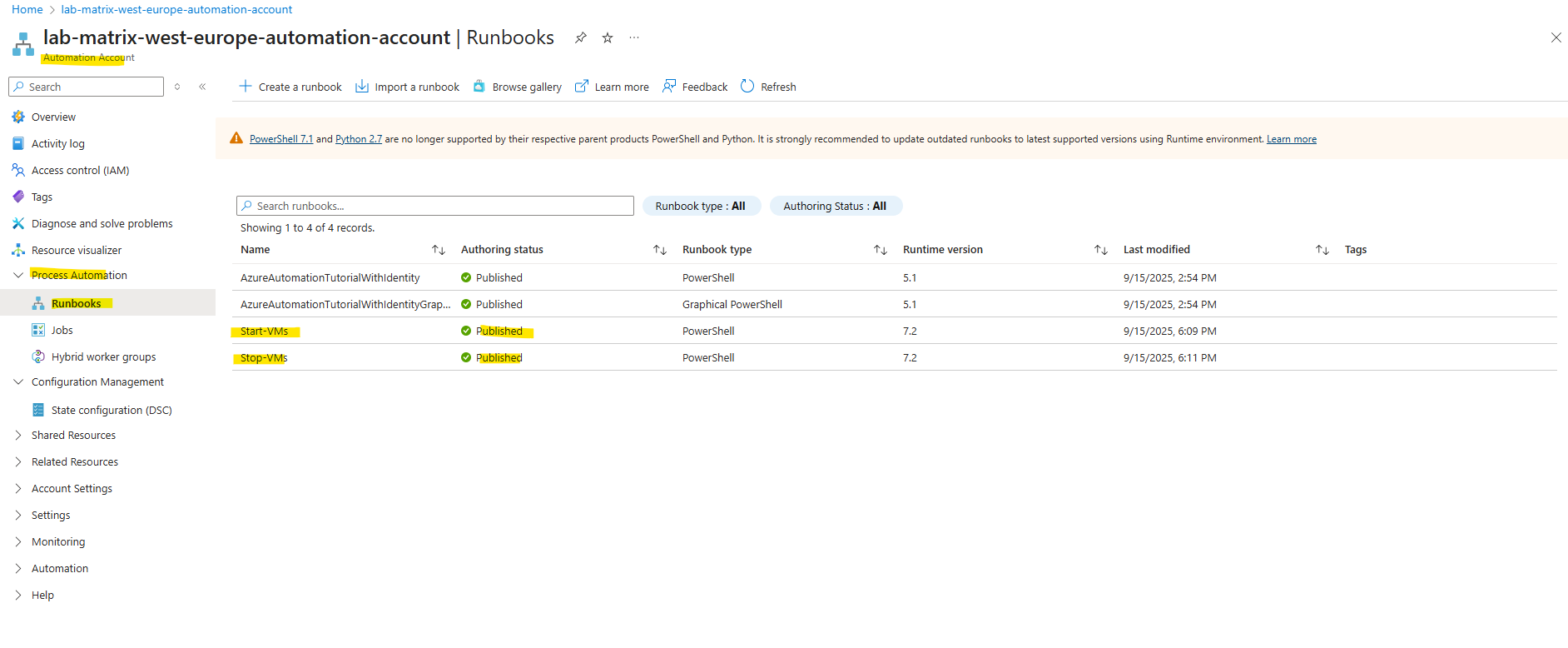Image resolution: width=1568 pixels, height=648 pixels.
Task: Click PowerShell 7.1 link in warning
Action: pyautogui.click(x=281, y=139)
